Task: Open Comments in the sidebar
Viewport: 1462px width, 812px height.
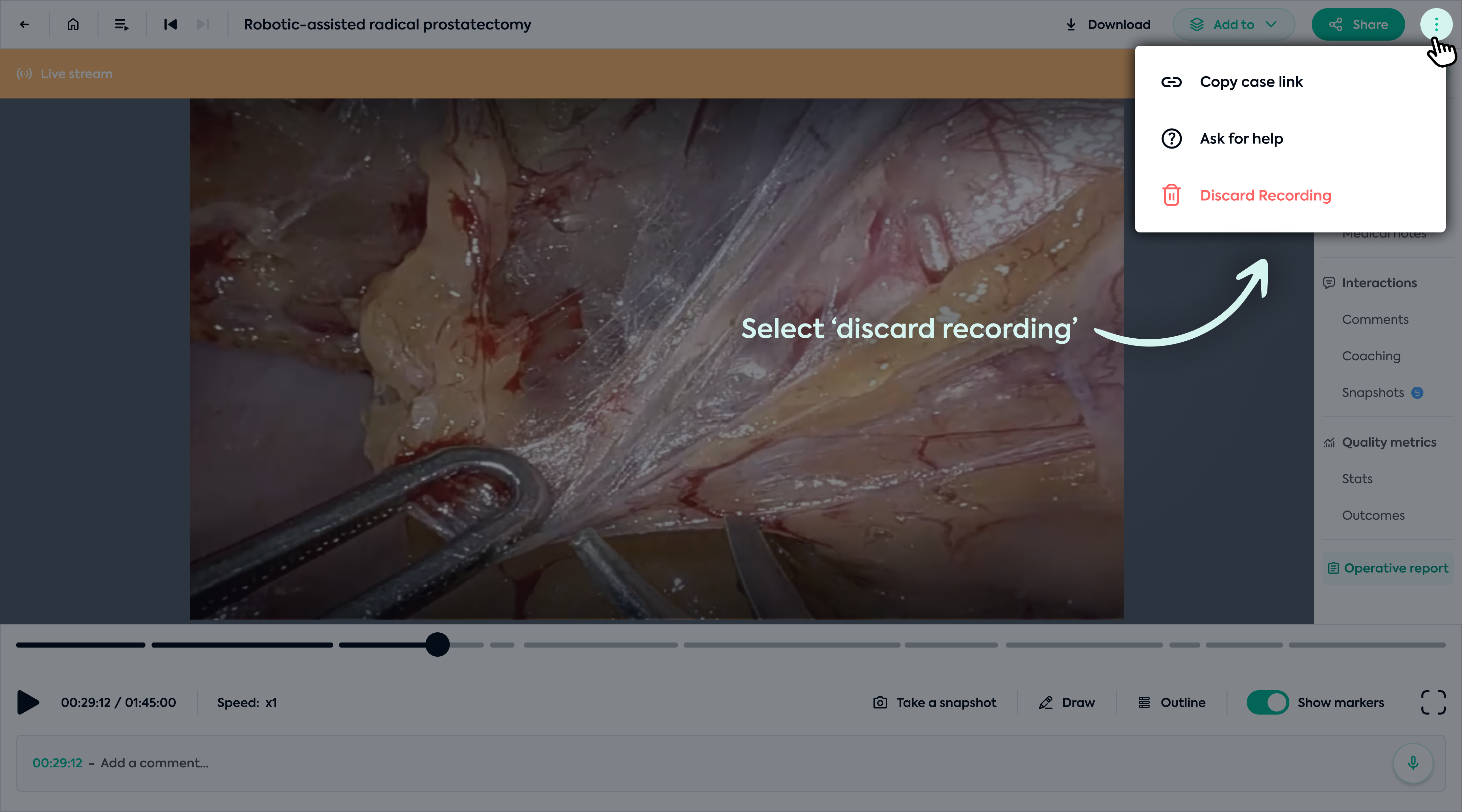Action: (x=1375, y=319)
